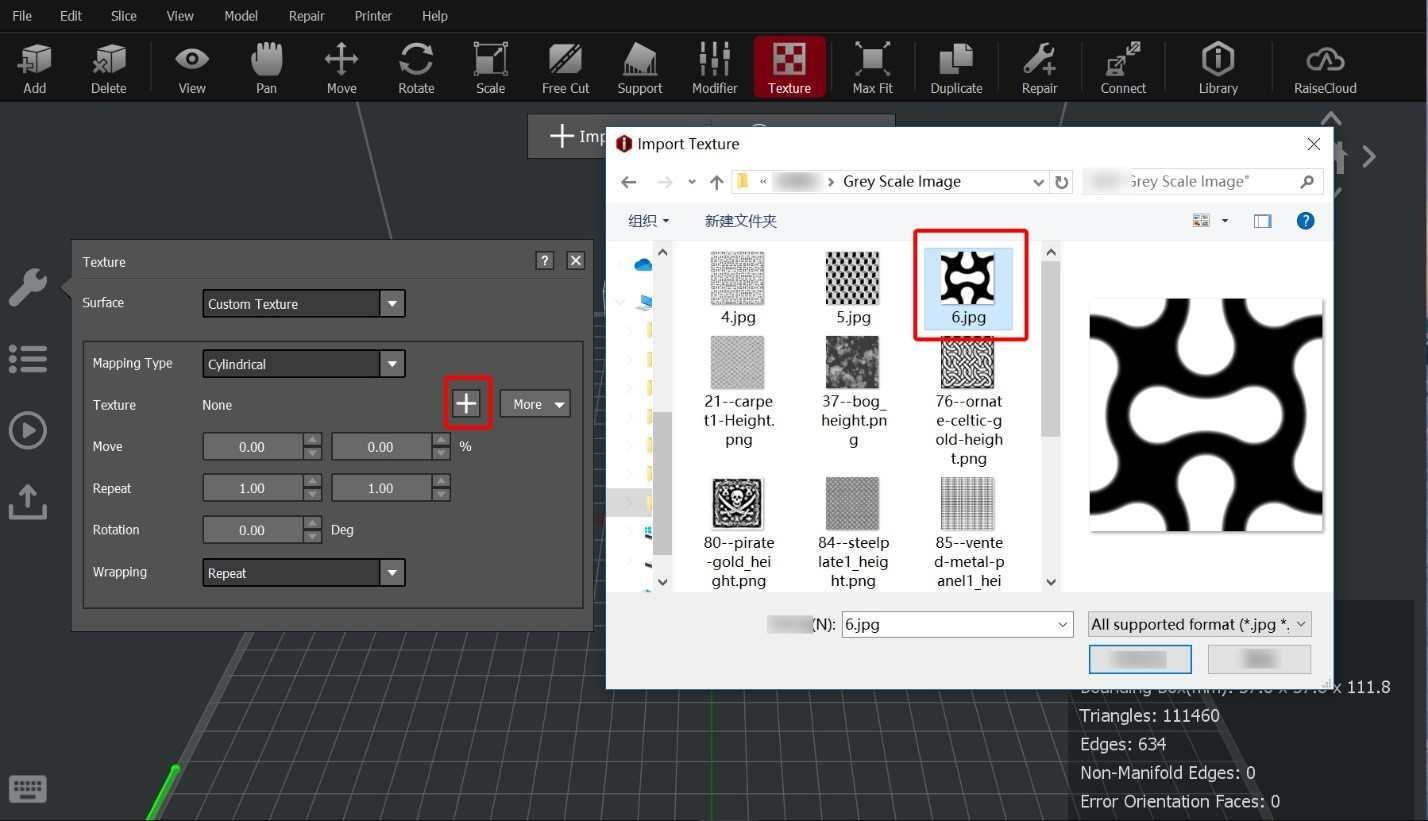The image size is (1428, 821).
Task: Open the left sidebar wrench settings panel
Action: [x=28, y=287]
